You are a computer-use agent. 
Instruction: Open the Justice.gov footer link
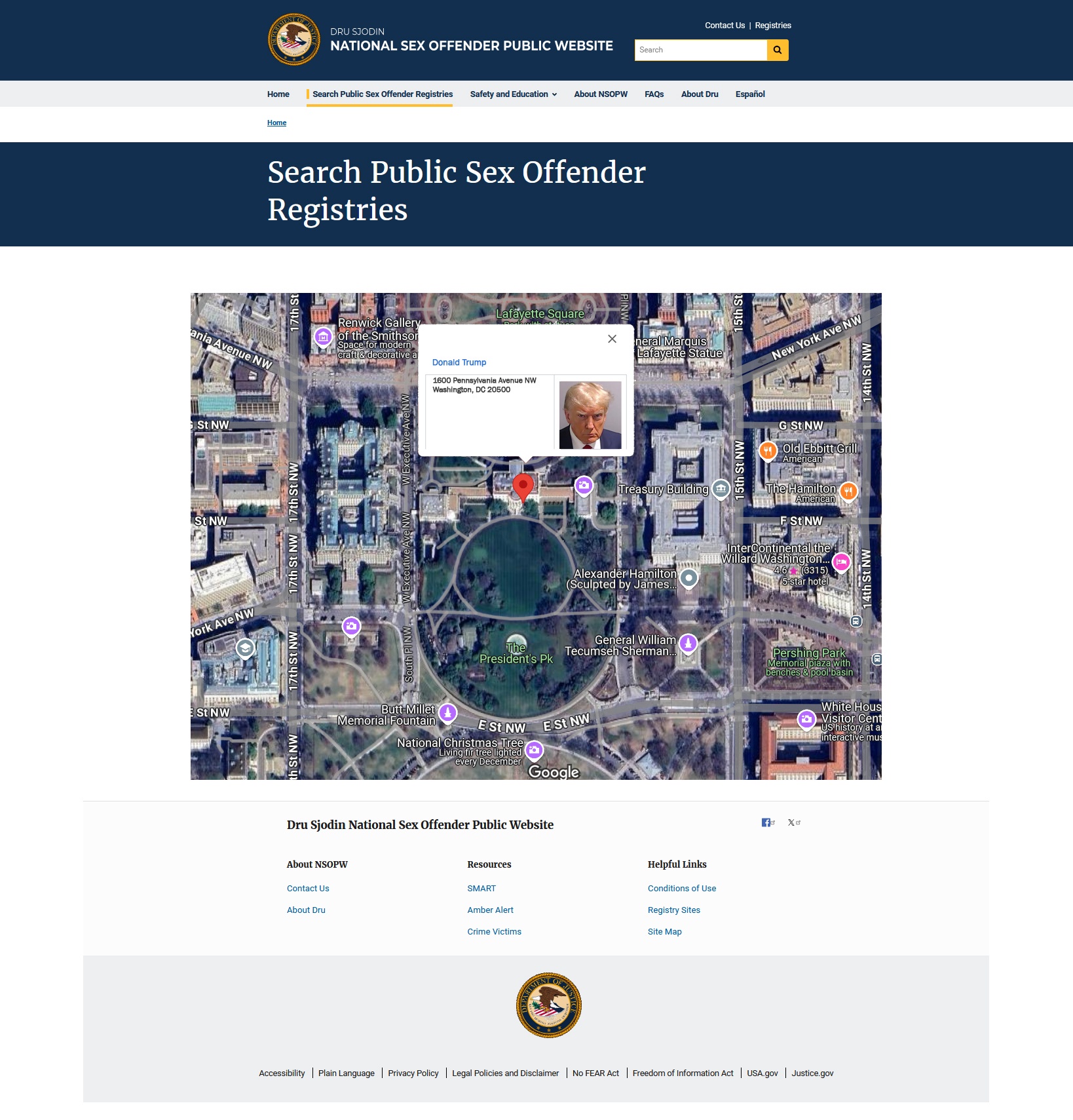812,1073
